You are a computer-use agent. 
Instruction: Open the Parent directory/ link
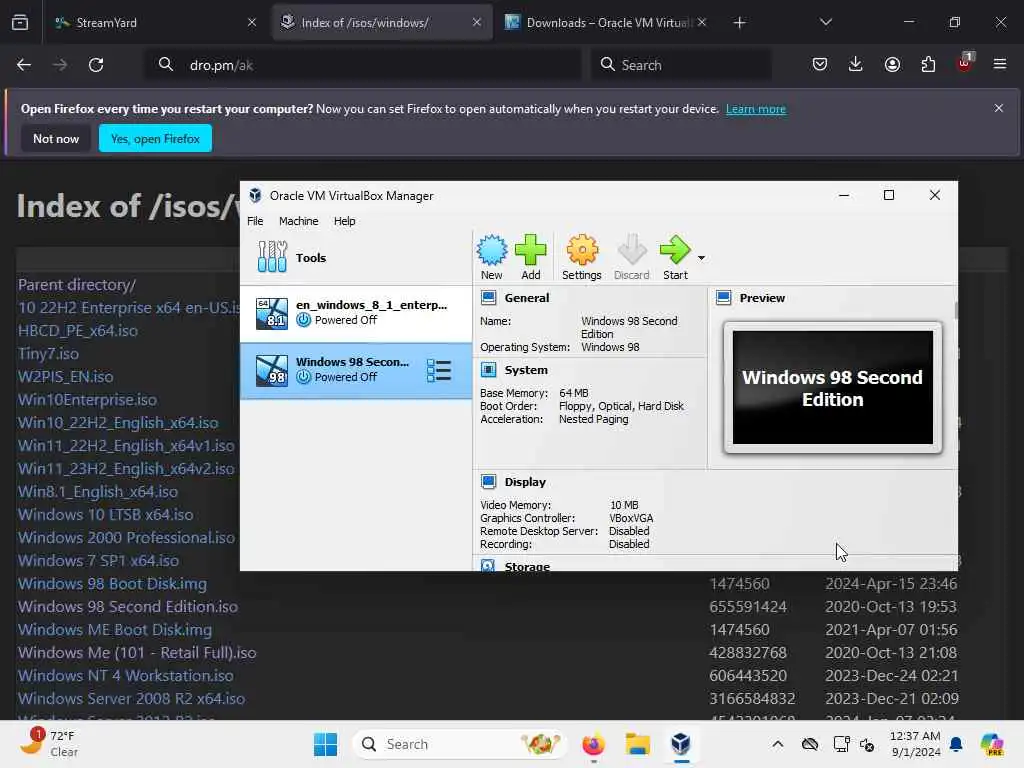(x=77, y=285)
